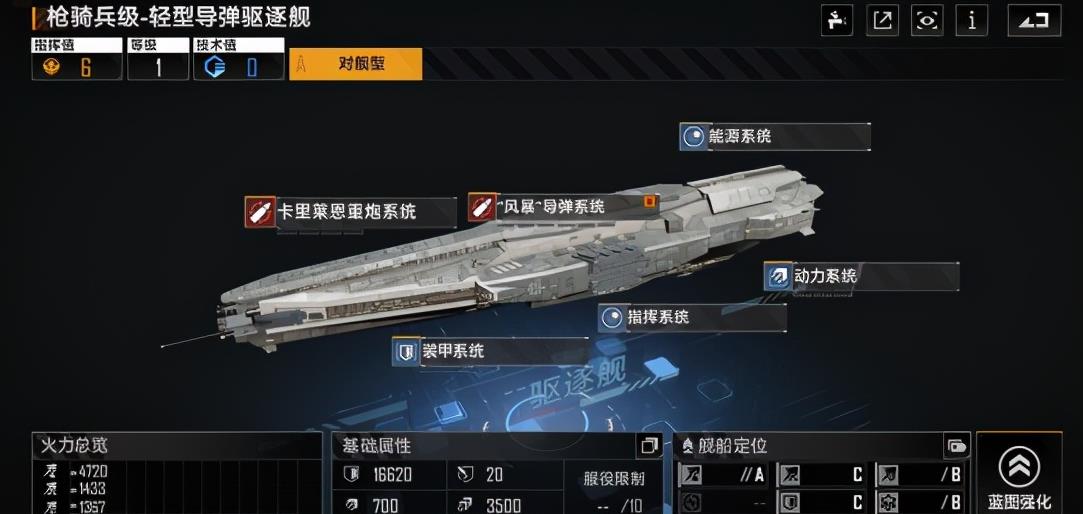Expand the 基础属性 panel with copy icon

click(649, 446)
